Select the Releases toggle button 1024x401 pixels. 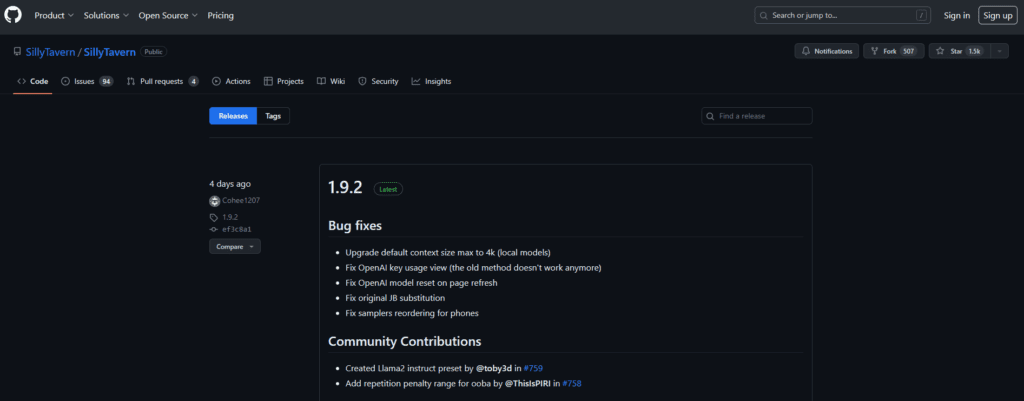(x=233, y=116)
